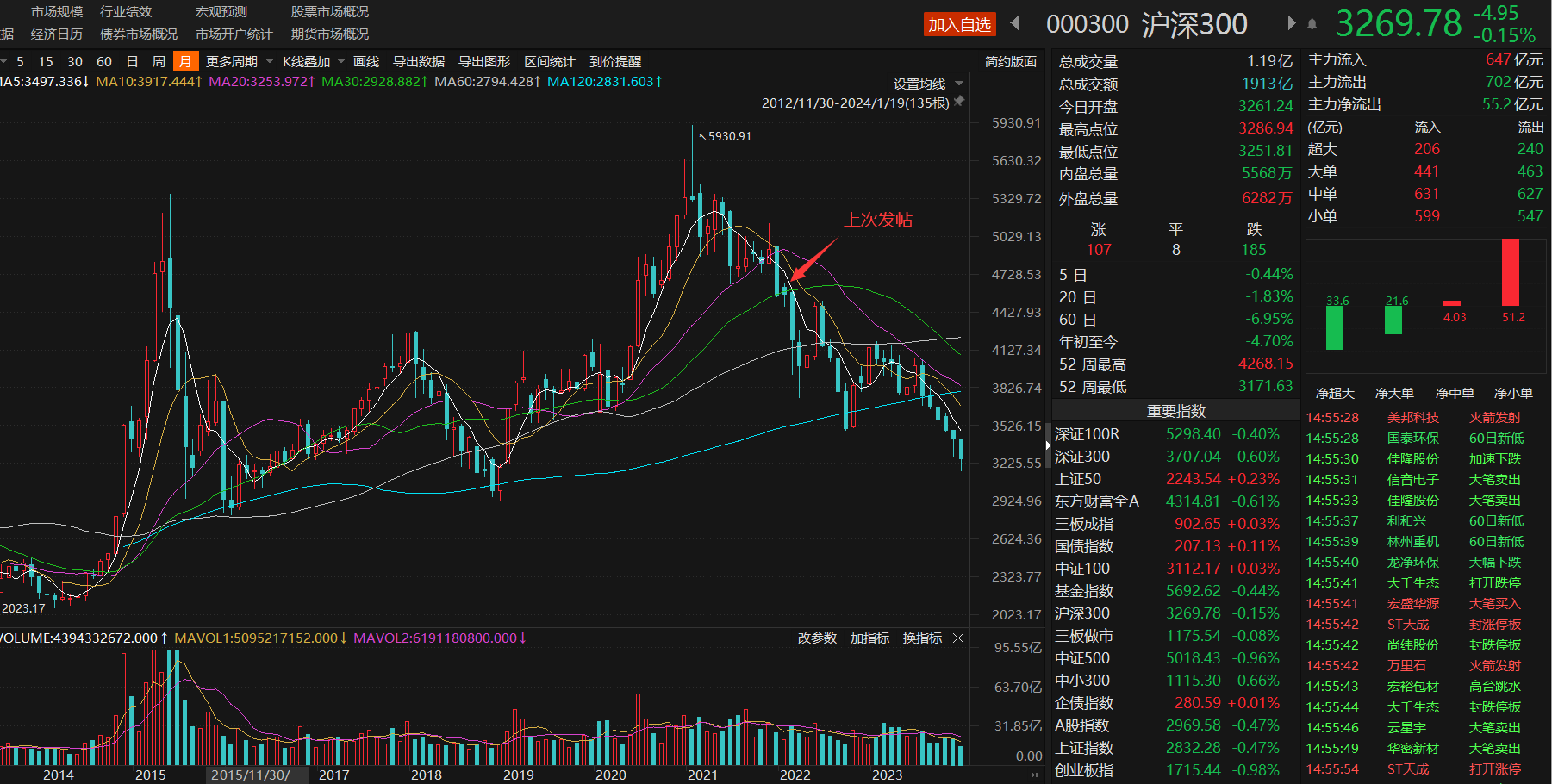Click the MA10 moving average label
Image resolution: width=1552 pixels, height=784 pixels.
[149, 82]
